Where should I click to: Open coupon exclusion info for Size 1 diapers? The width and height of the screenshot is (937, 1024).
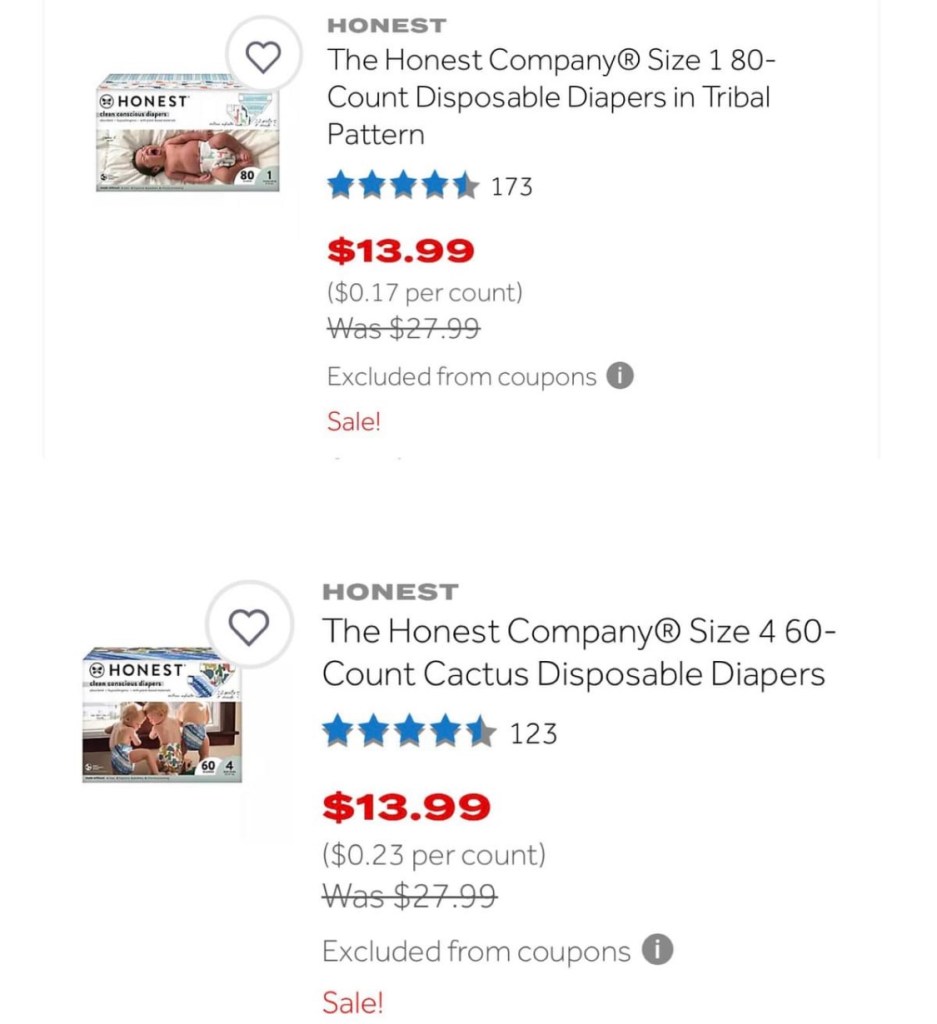tap(620, 377)
